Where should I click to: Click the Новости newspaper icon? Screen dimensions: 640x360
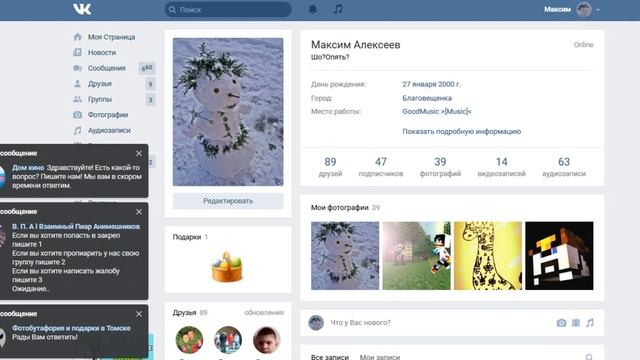pyautogui.click(x=78, y=52)
